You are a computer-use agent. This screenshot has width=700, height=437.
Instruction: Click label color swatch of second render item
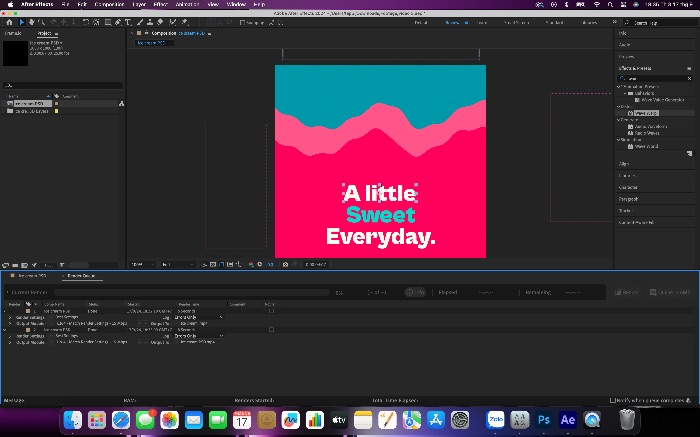[x=28, y=329]
